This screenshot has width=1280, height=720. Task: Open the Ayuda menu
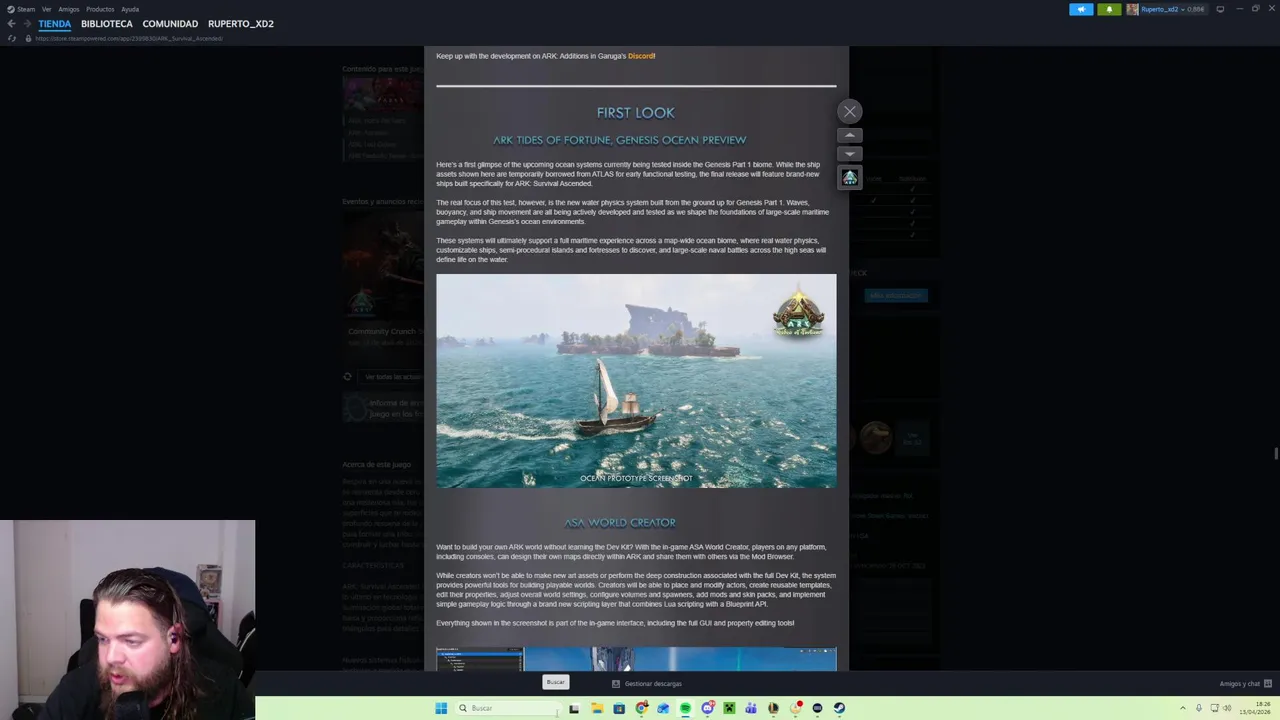click(130, 9)
